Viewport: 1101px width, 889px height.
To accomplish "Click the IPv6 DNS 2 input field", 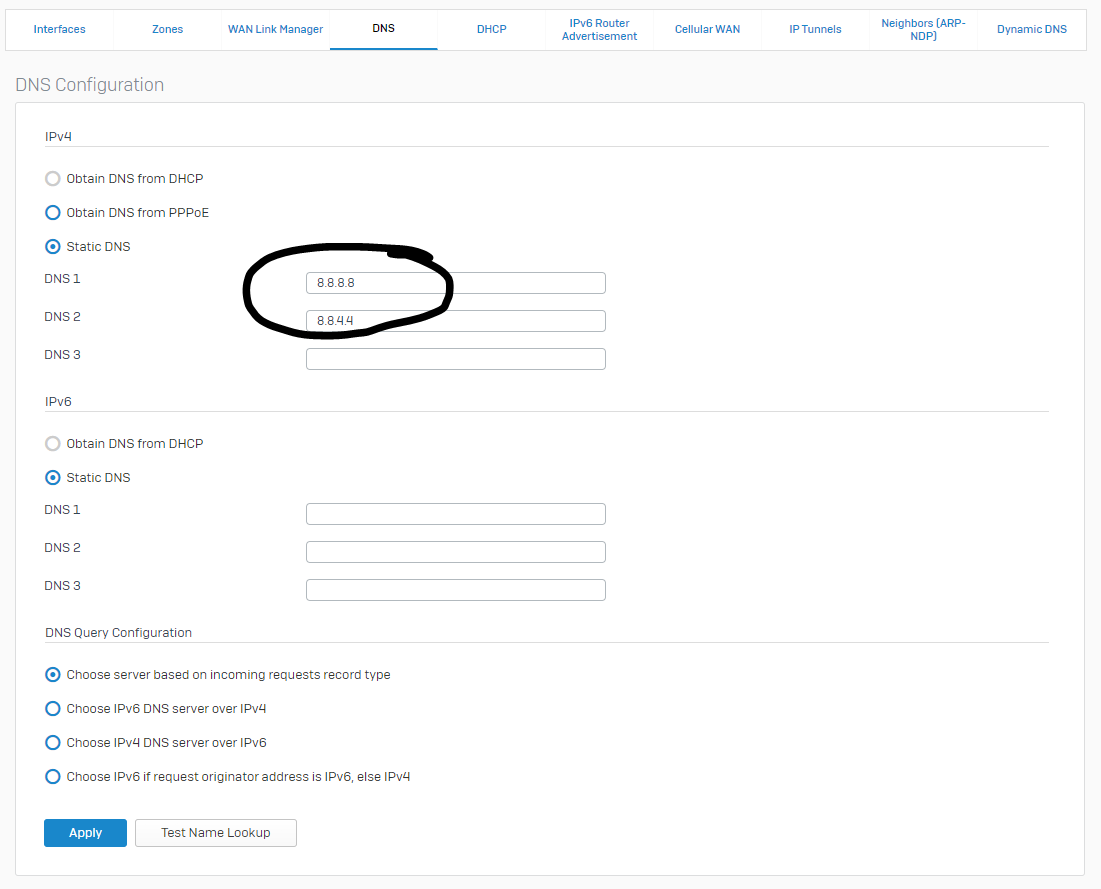I will point(456,552).
